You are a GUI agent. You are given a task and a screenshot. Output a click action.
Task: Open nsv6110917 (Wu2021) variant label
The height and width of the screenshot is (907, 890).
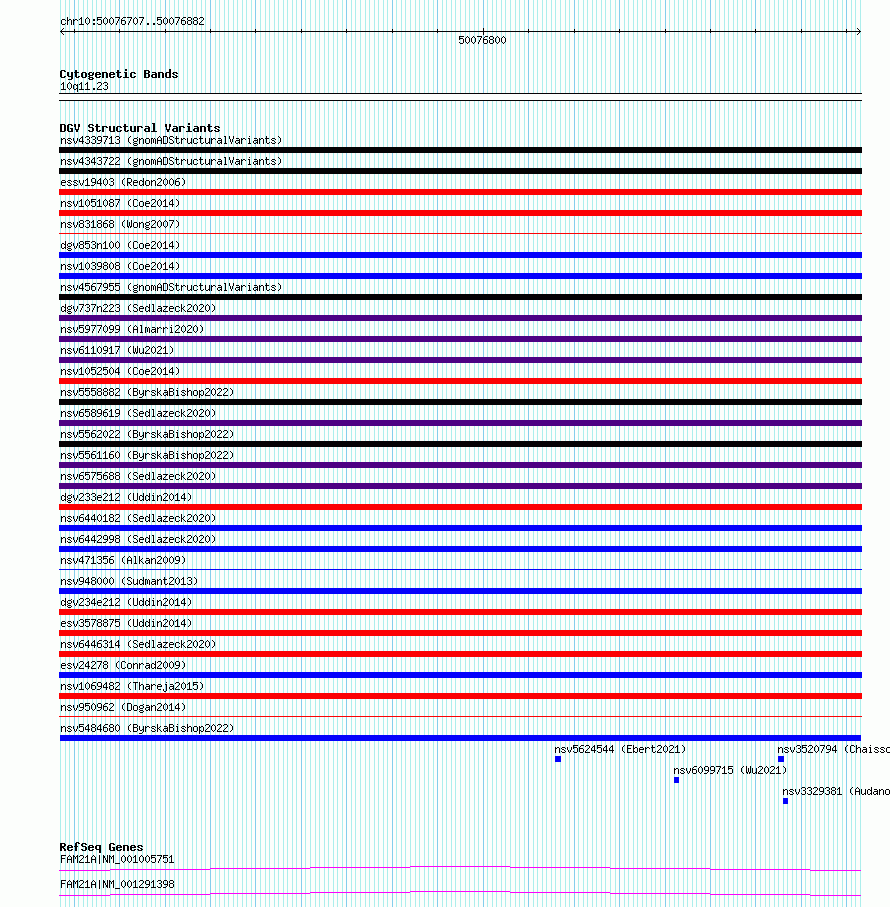point(117,351)
